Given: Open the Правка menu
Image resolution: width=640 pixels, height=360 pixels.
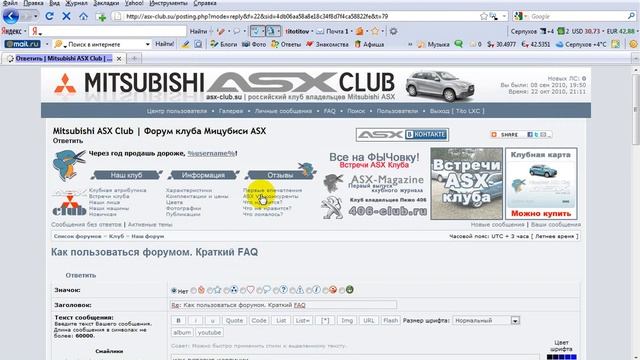Looking at the screenshot, I should click(33, 3).
